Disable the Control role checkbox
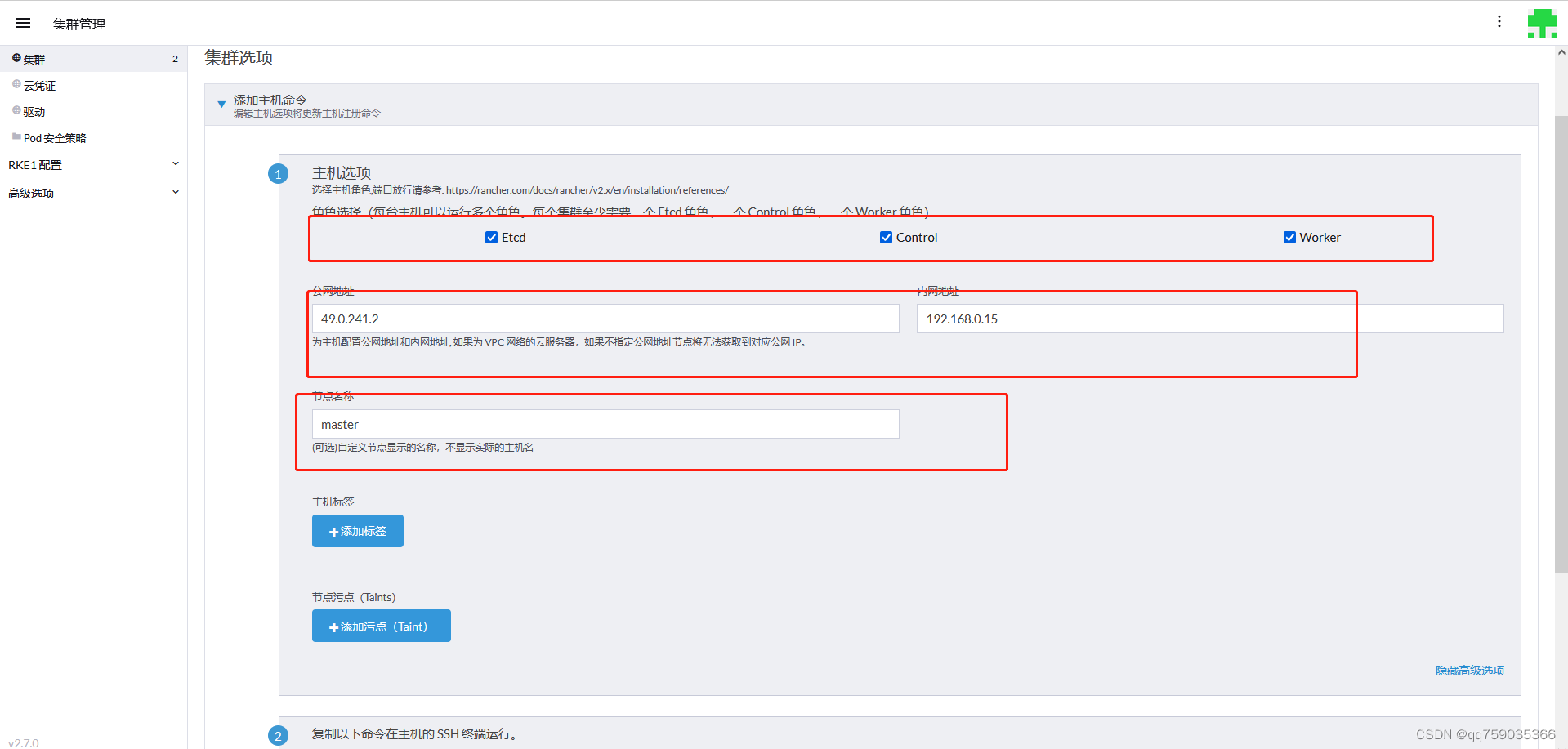Screen dimensions: 1568x749 coord(886,237)
